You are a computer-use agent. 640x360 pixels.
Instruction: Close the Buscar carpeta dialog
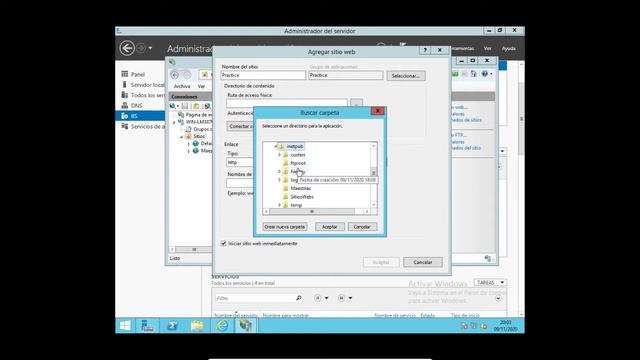click(378, 111)
